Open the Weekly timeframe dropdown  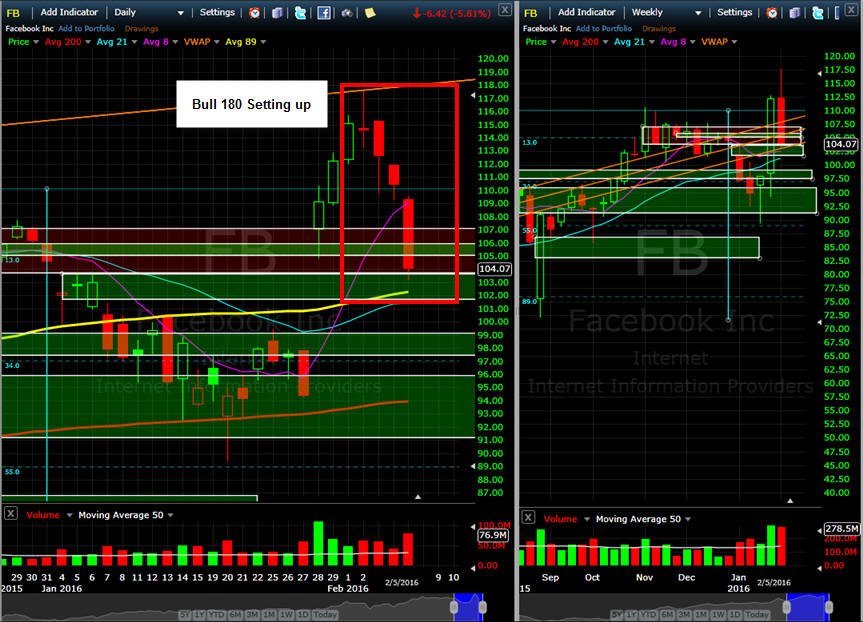pos(666,12)
